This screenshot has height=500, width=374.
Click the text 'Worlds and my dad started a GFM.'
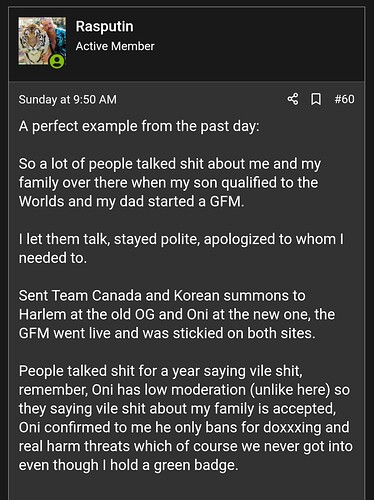pyautogui.click(x=131, y=201)
